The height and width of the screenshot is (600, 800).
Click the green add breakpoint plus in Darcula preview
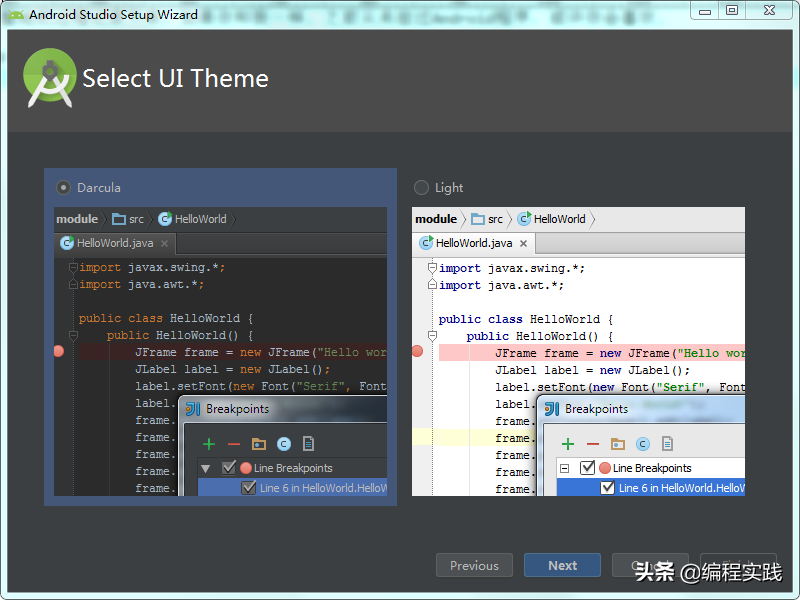209,444
